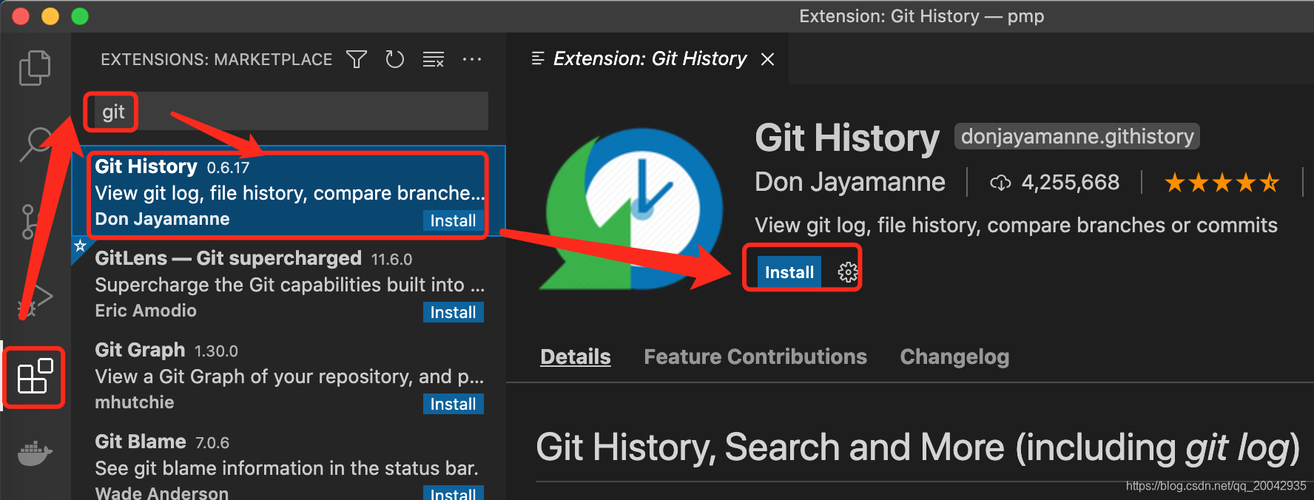Open the Run and Debug view

click(36, 300)
